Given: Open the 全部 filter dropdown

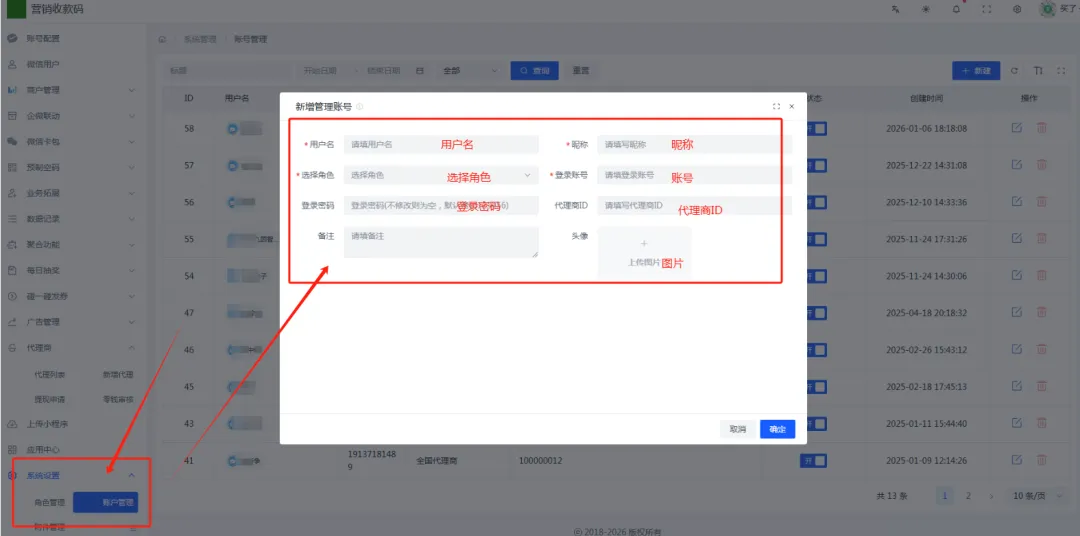Looking at the screenshot, I should (470, 70).
